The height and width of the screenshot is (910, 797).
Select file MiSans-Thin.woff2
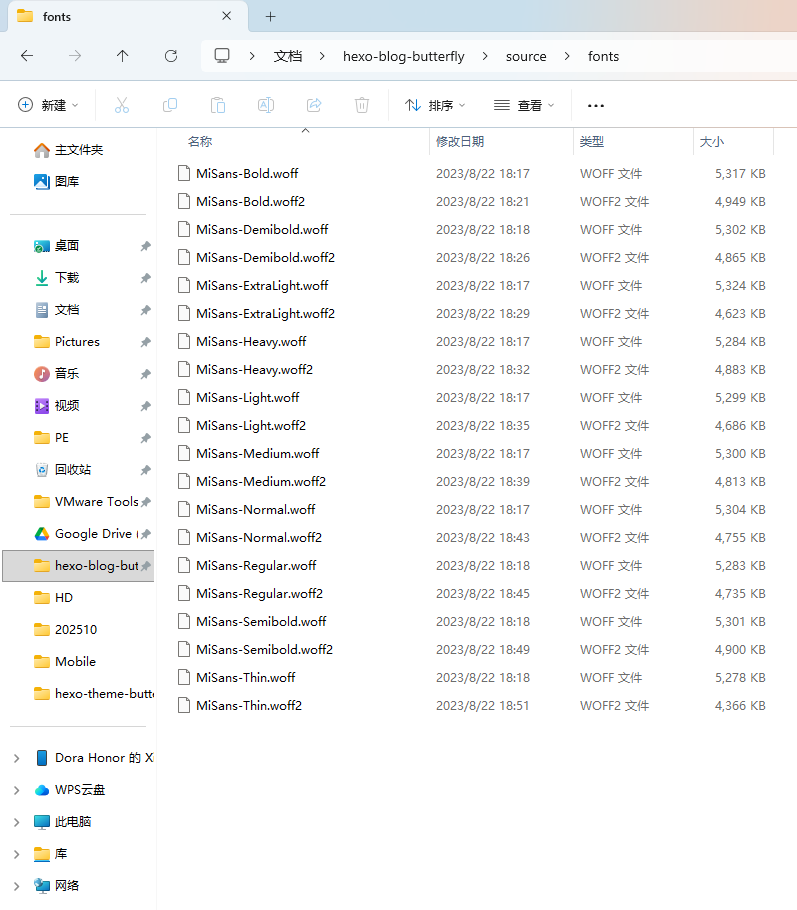249,705
